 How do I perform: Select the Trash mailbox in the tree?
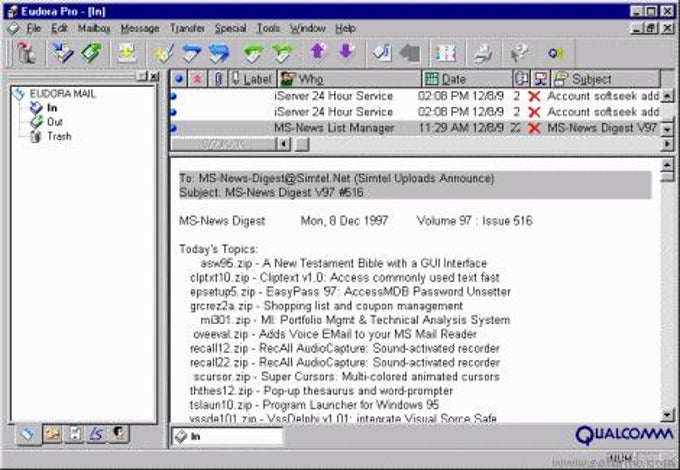pos(59,136)
